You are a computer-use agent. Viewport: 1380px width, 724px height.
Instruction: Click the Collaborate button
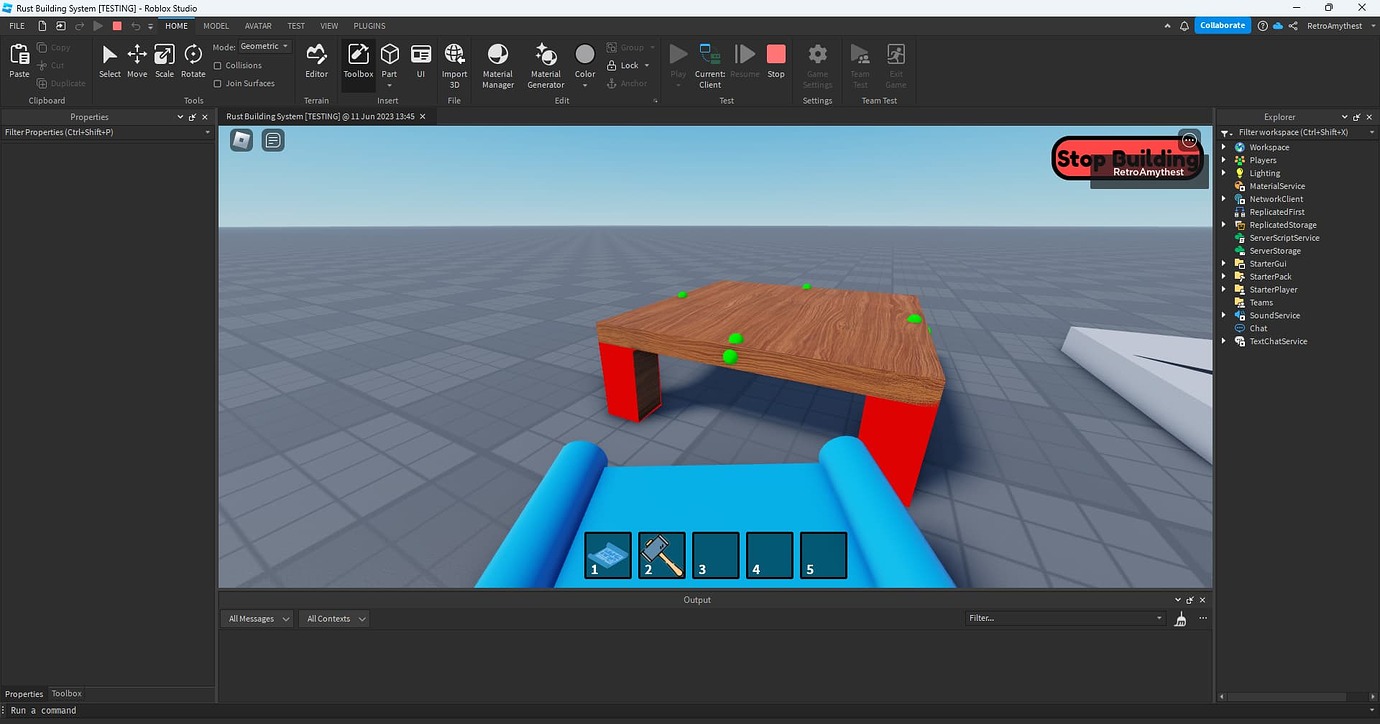pyautogui.click(x=1222, y=25)
